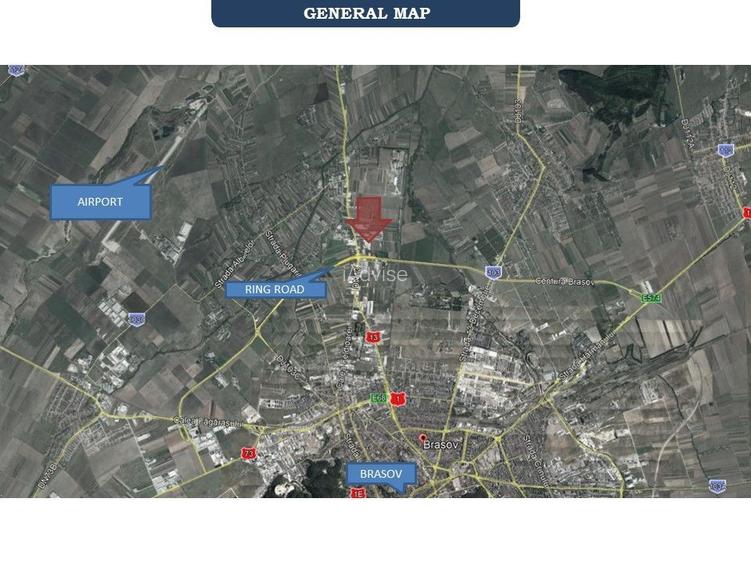
Task: Click the green E68 road shield
Action: pos(379,398)
